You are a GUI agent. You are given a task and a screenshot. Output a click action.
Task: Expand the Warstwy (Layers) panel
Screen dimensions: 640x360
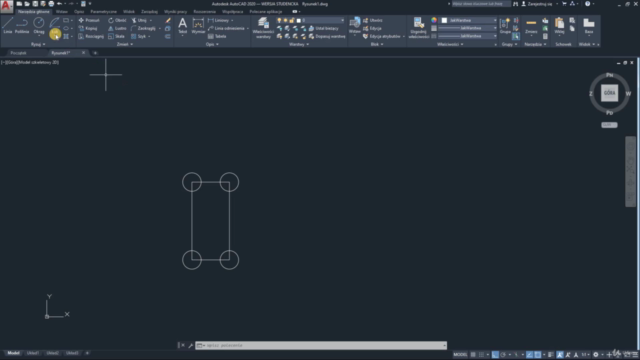[x=299, y=44]
